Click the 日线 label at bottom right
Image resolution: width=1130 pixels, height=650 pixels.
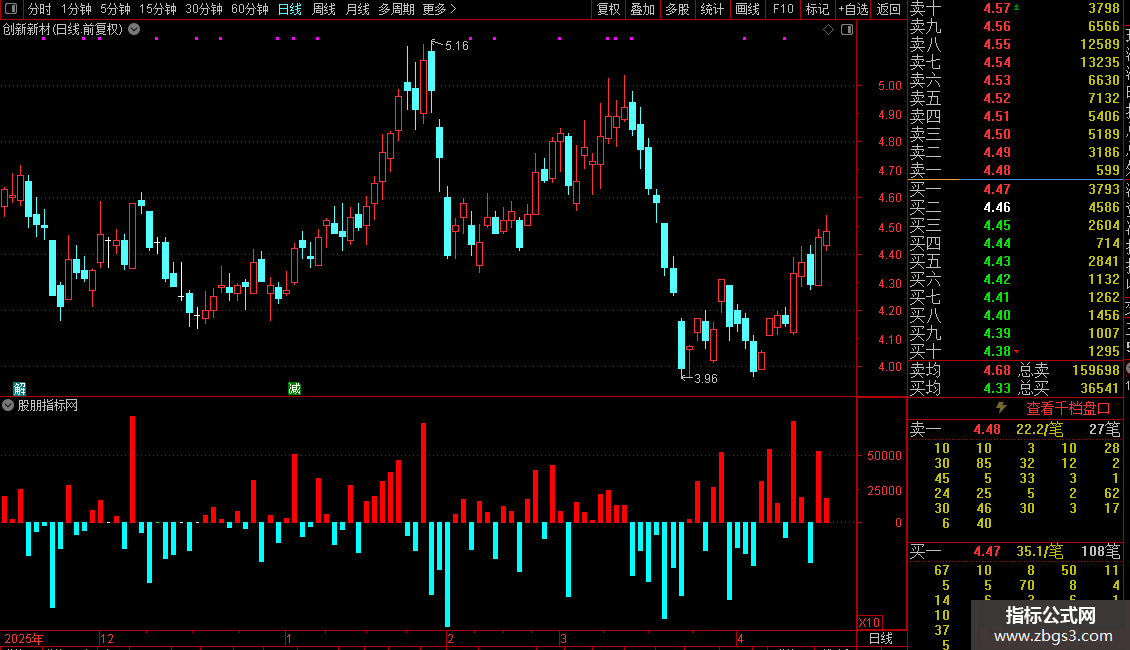coord(881,638)
